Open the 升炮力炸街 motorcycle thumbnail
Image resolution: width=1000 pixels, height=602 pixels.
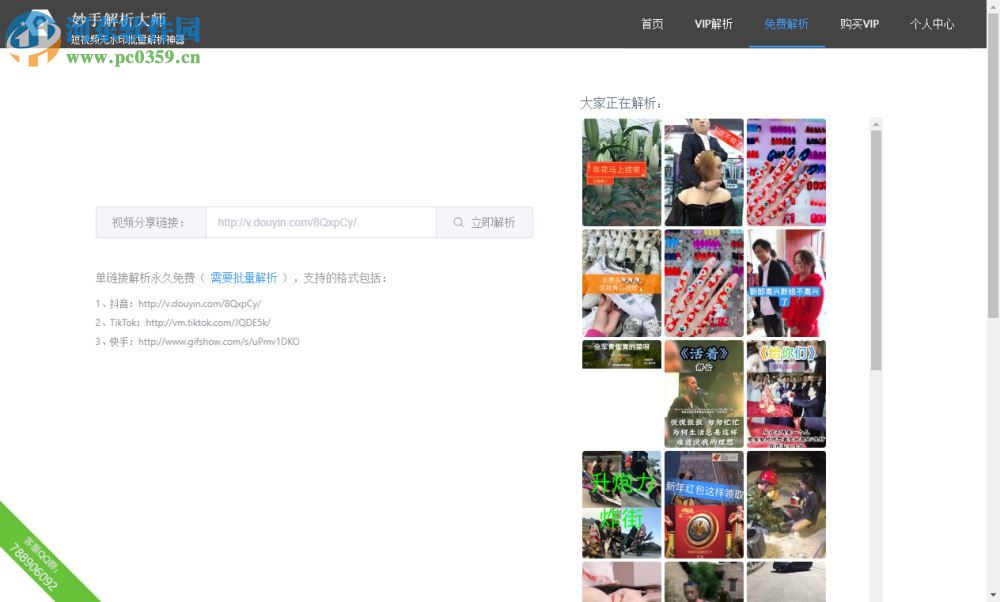pyautogui.click(x=622, y=505)
